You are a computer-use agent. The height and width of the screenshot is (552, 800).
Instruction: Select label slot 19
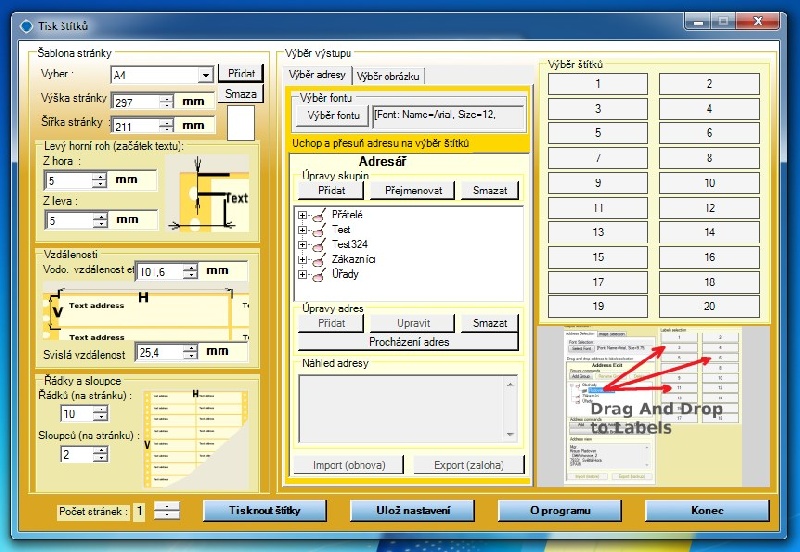[598, 307]
